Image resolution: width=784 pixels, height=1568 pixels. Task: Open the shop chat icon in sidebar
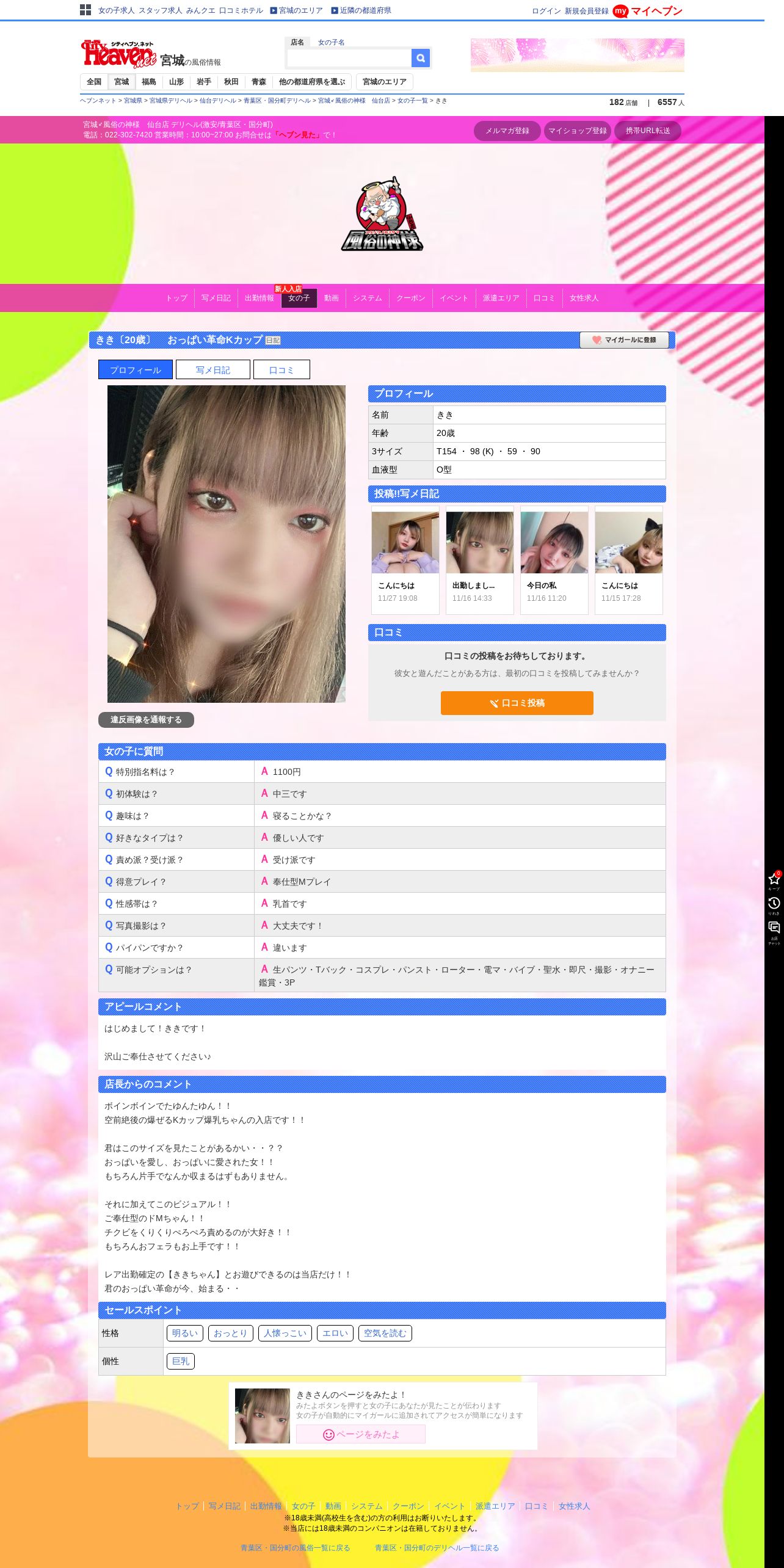[774, 932]
